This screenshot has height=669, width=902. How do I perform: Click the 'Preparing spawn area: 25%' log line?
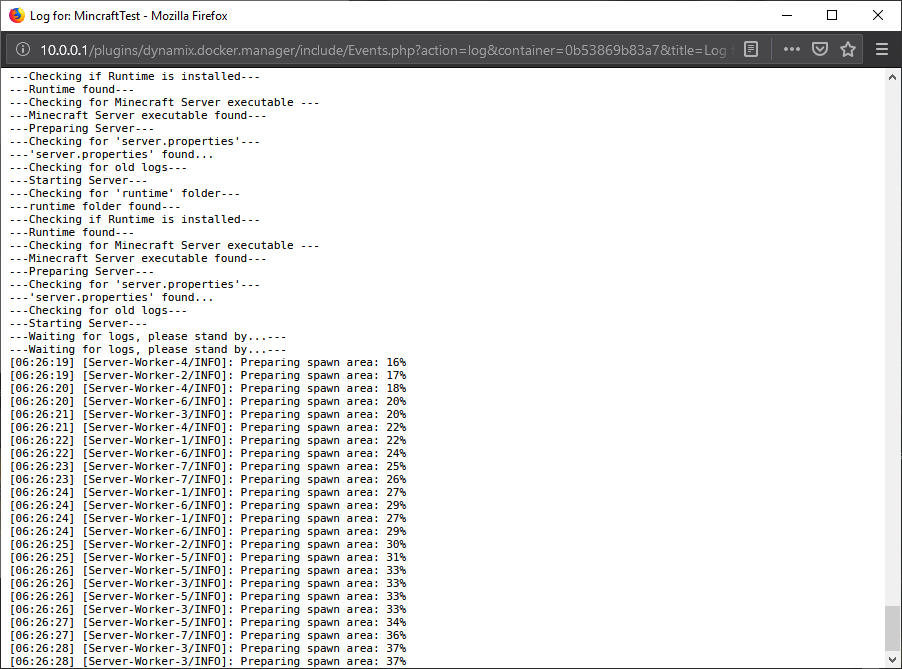pos(208,467)
